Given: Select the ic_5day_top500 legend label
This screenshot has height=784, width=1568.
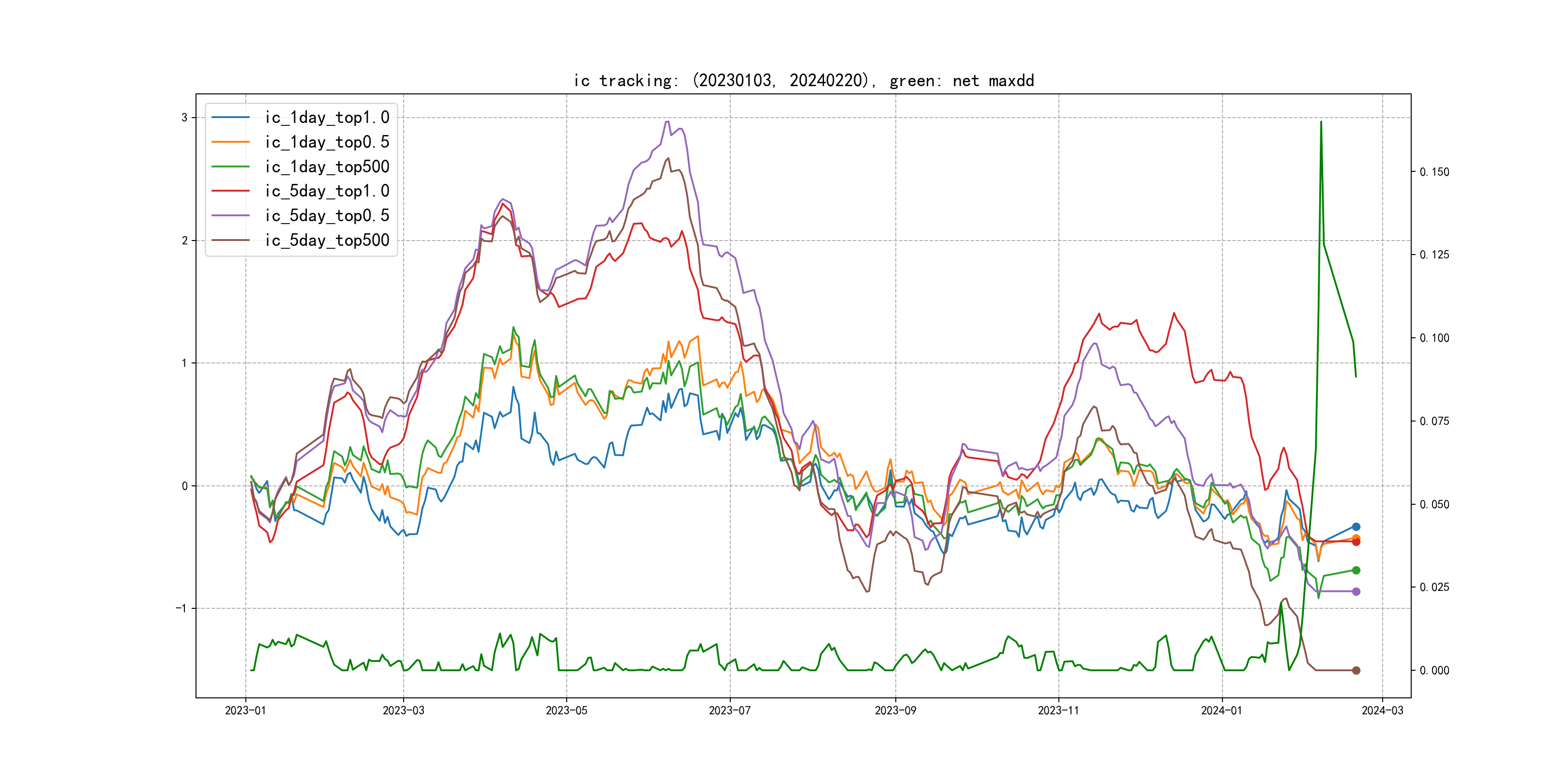Looking at the screenshot, I should (327, 241).
